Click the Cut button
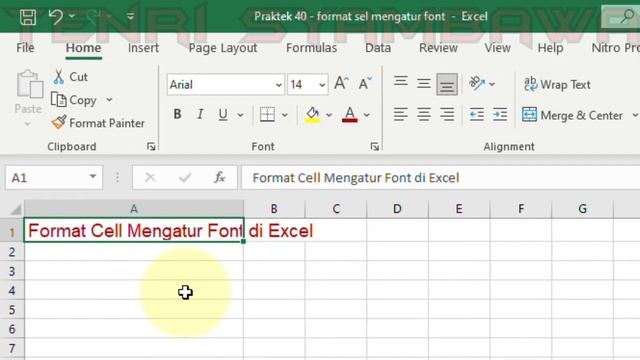 click(x=71, y=77)
